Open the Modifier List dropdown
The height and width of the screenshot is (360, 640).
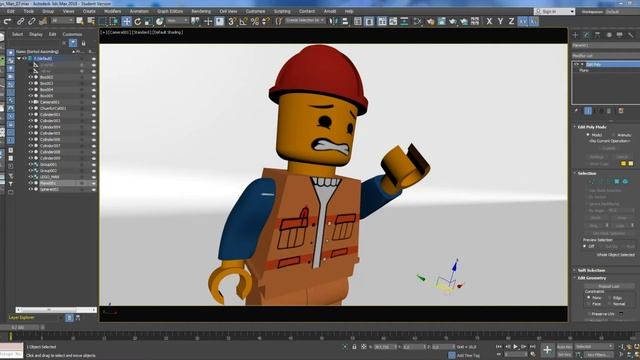tap(606, 56)
